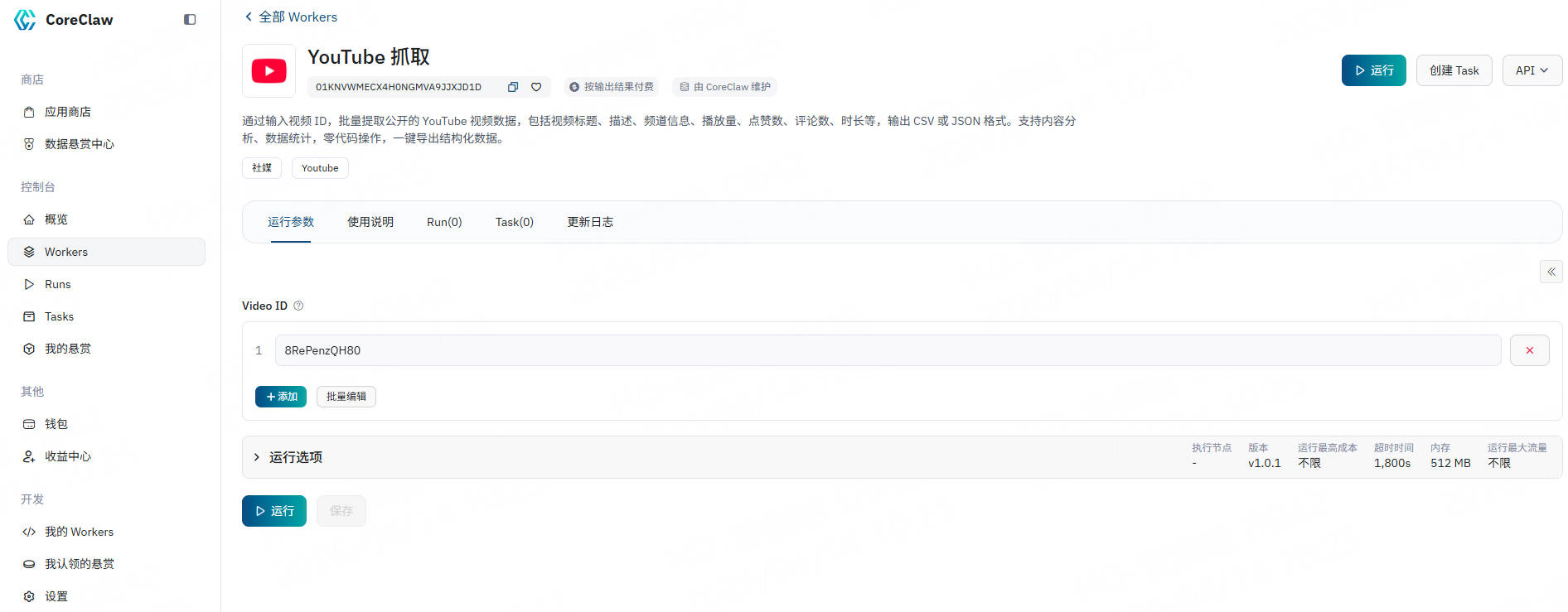This screenshot has width=1568, height=612.
Task: Go back to 全部 Workers
Action: pos(291,17)
